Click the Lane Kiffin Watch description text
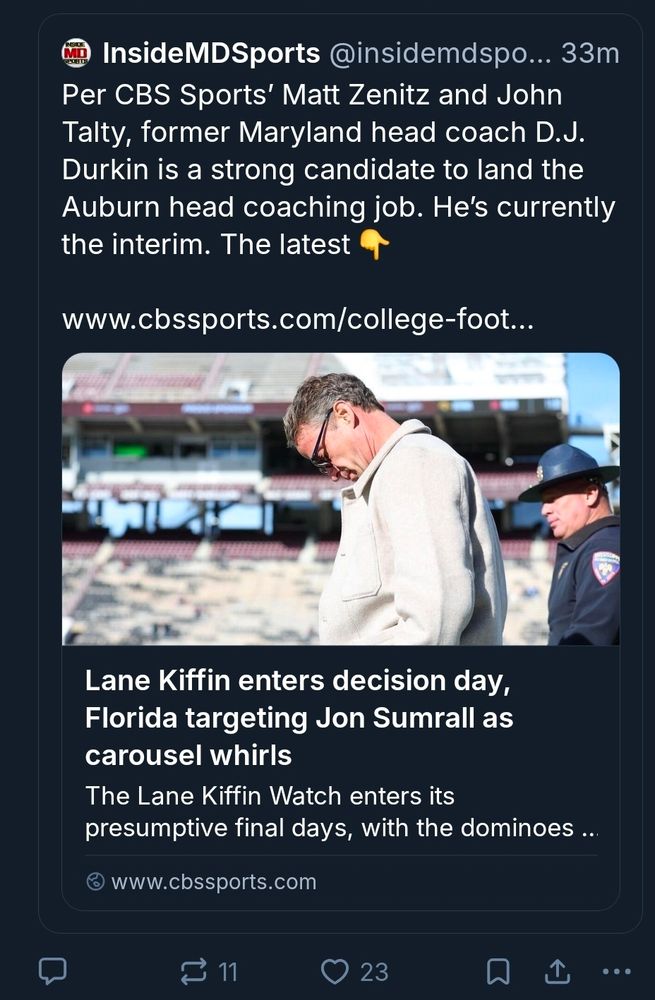Viewport: 655px width, 1000px height. pos(300,812)
